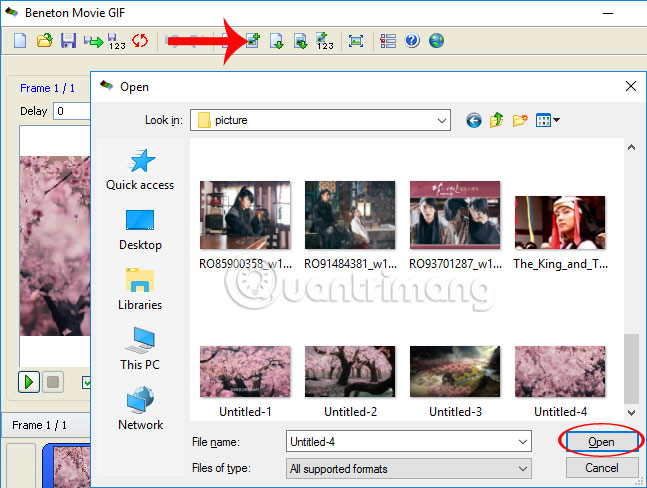The width and height of the screenshot is (647, 488).
Task: Click the red reload arrows icon
Action: point(140,40)
